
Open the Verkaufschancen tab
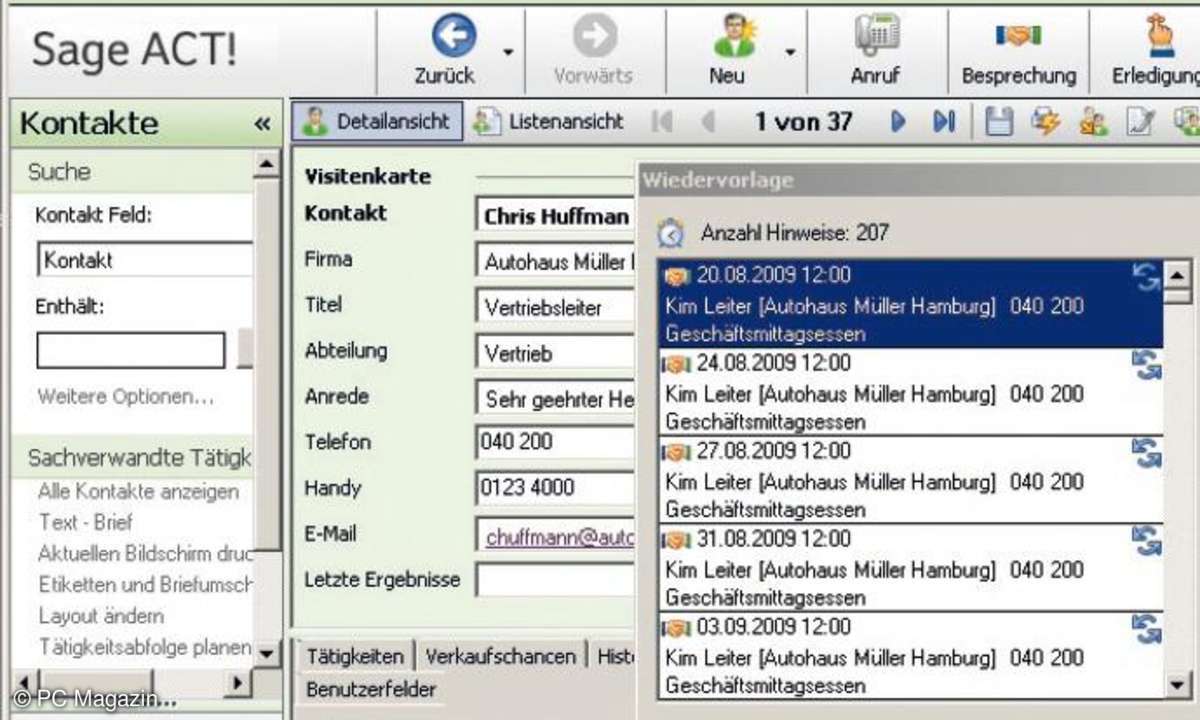[501, 656]
